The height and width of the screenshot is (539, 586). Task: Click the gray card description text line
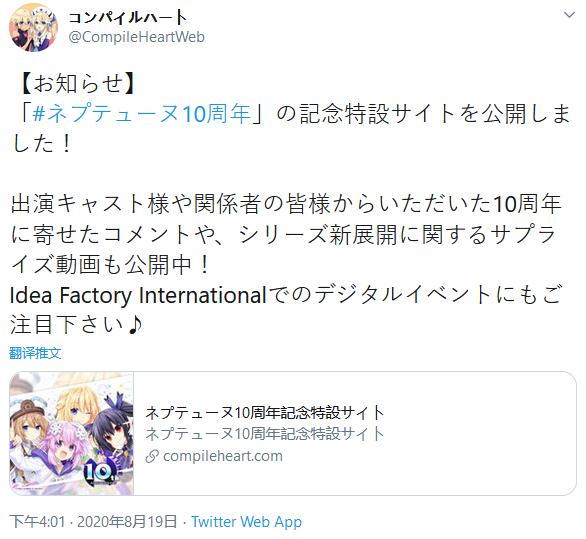pyautogui.click(x=265, y=434)
